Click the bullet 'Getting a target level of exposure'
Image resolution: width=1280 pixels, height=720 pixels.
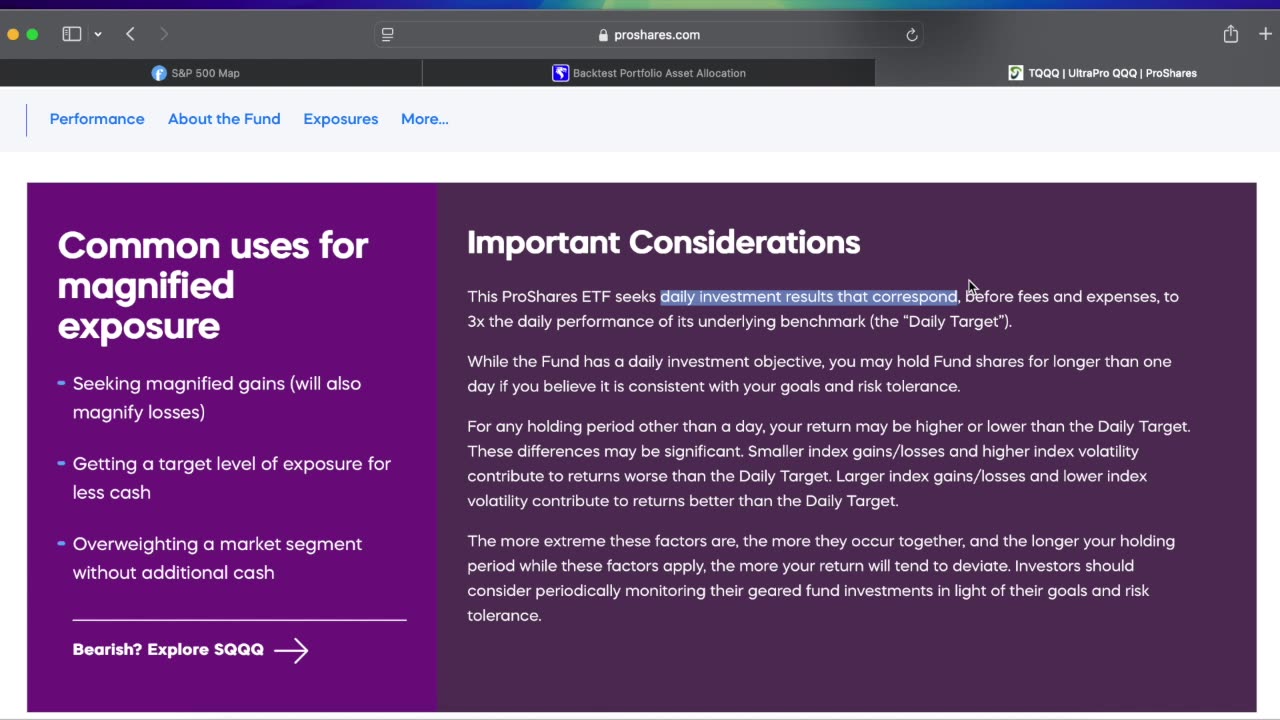click(x=232, y=478)
